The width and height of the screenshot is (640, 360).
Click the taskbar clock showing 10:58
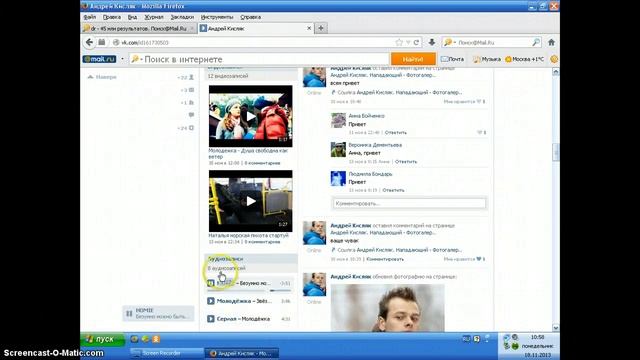coord(538,337)
